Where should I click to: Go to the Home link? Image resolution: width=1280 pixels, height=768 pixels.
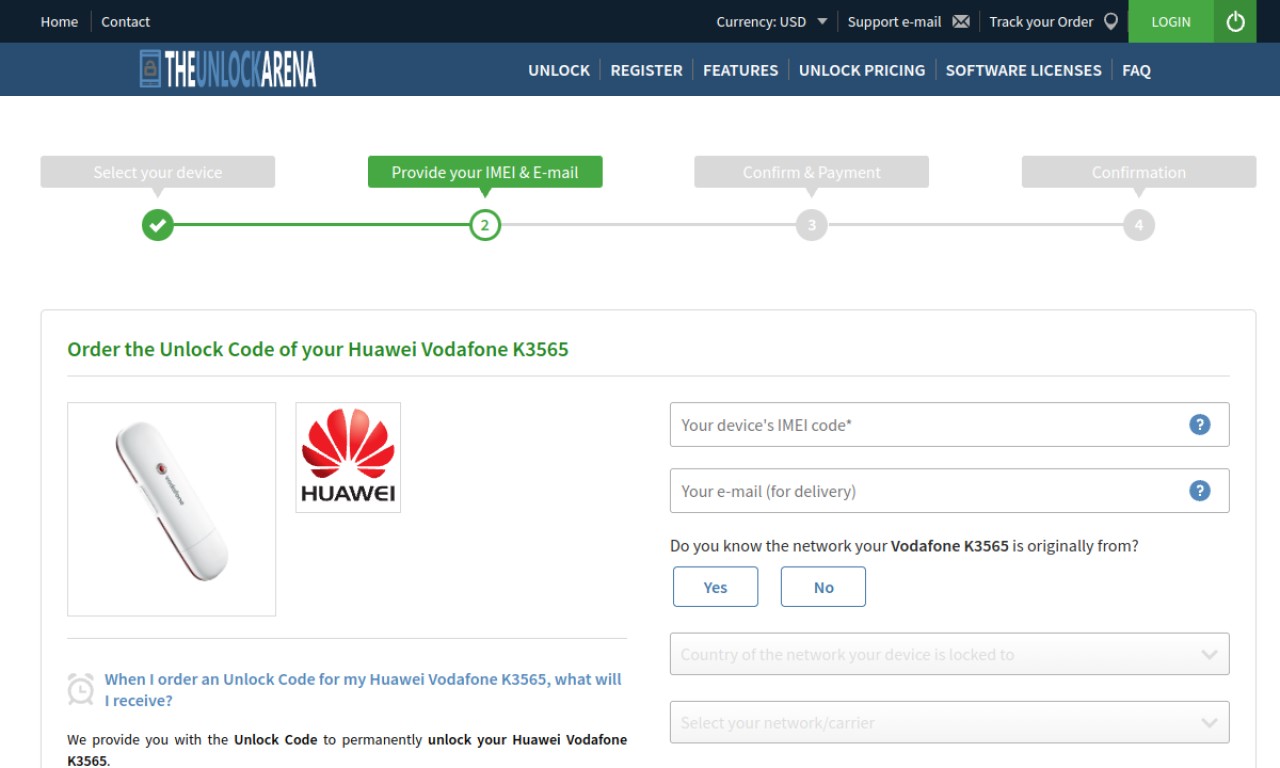59,21
